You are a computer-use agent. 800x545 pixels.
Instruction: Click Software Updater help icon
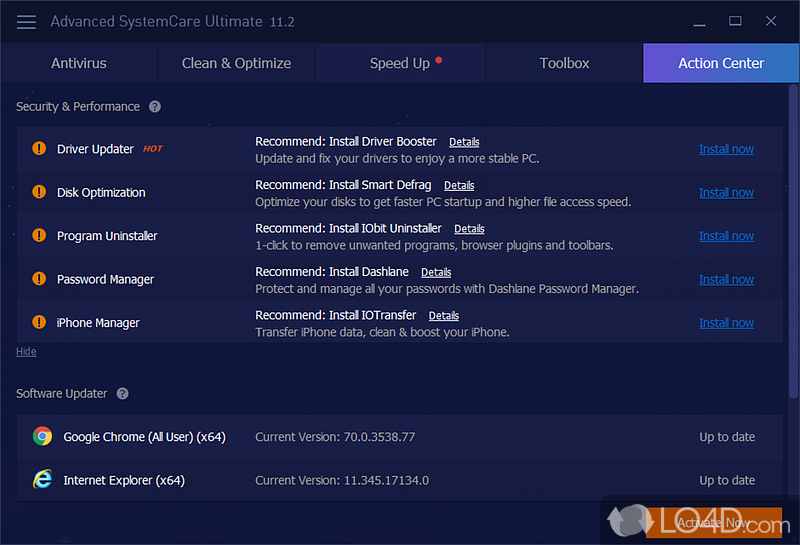click(122, 393)
